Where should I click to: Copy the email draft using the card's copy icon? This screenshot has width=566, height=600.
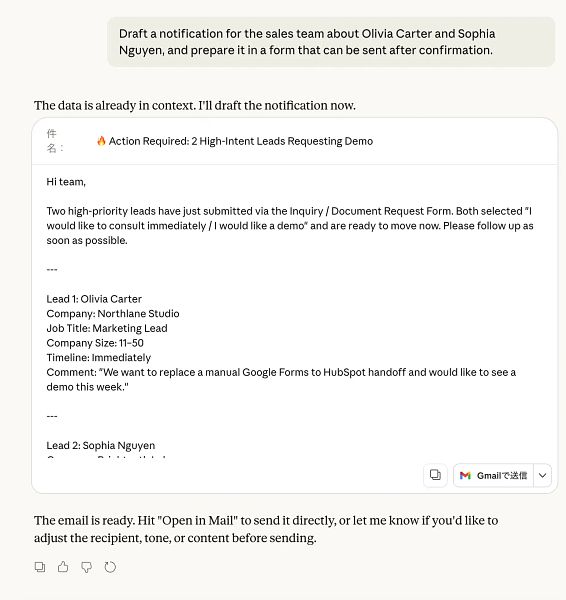(435, 475)
